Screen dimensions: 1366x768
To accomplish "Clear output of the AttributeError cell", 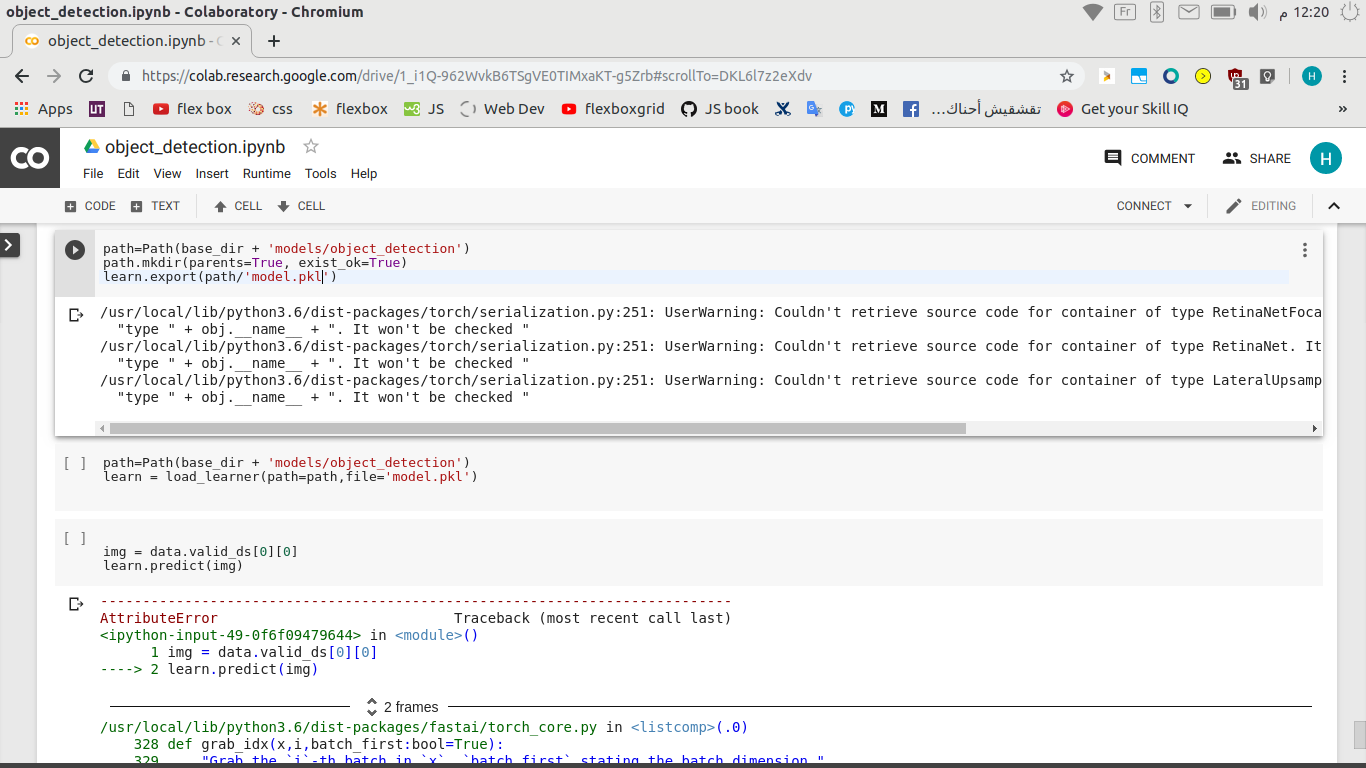I will pos(76,603).
